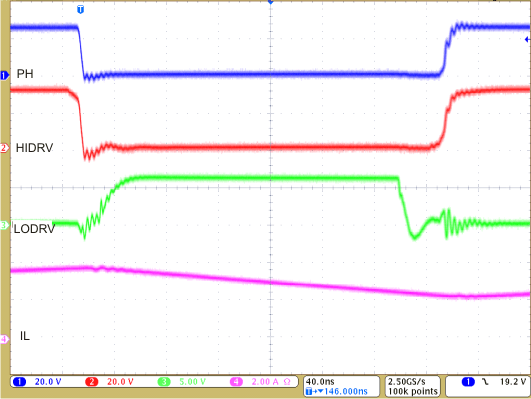
Task: Open channel 4 badge in readout bar
Action: pos(236,382)
